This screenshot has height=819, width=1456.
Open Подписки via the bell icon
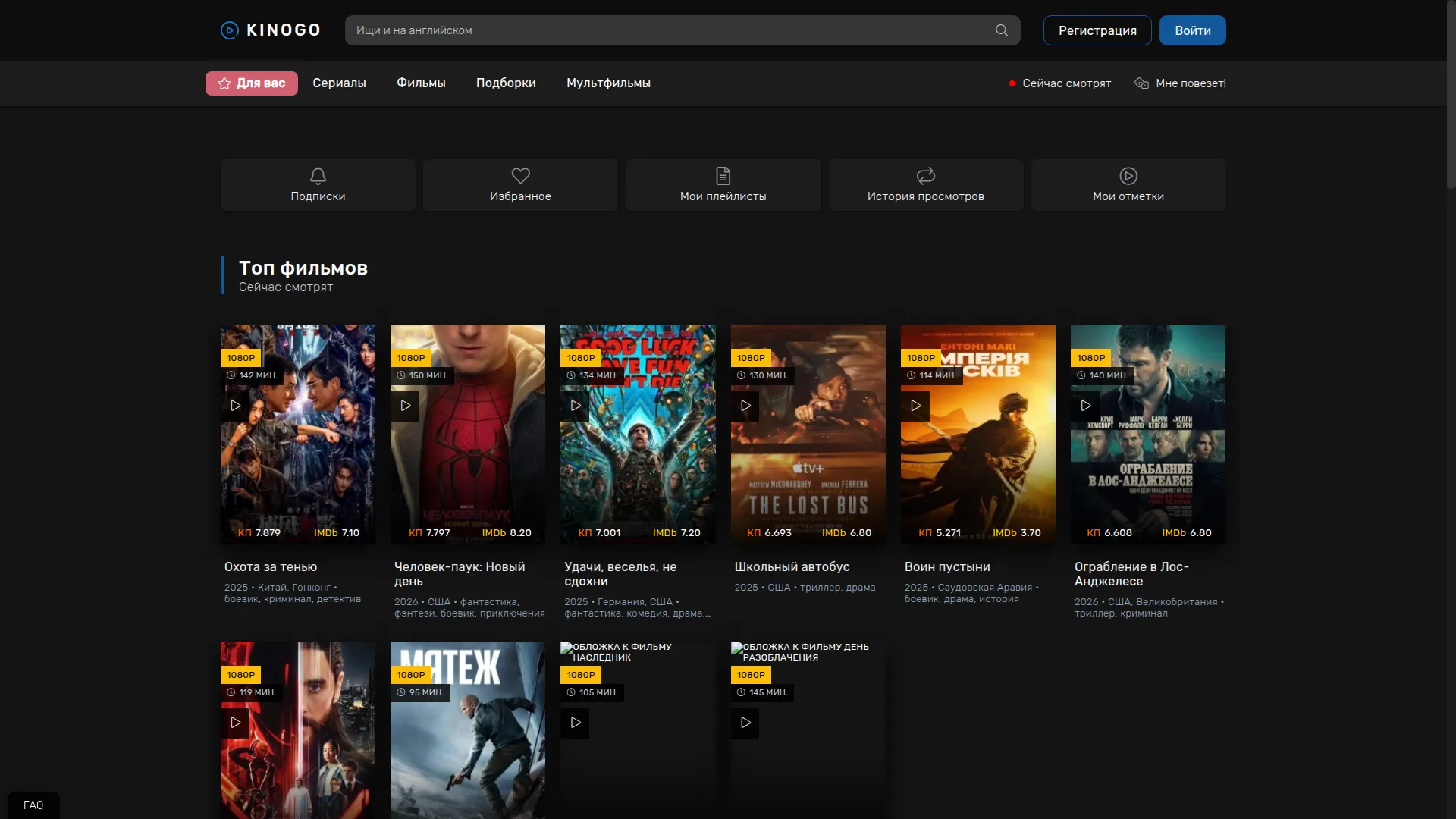point(318,176)
